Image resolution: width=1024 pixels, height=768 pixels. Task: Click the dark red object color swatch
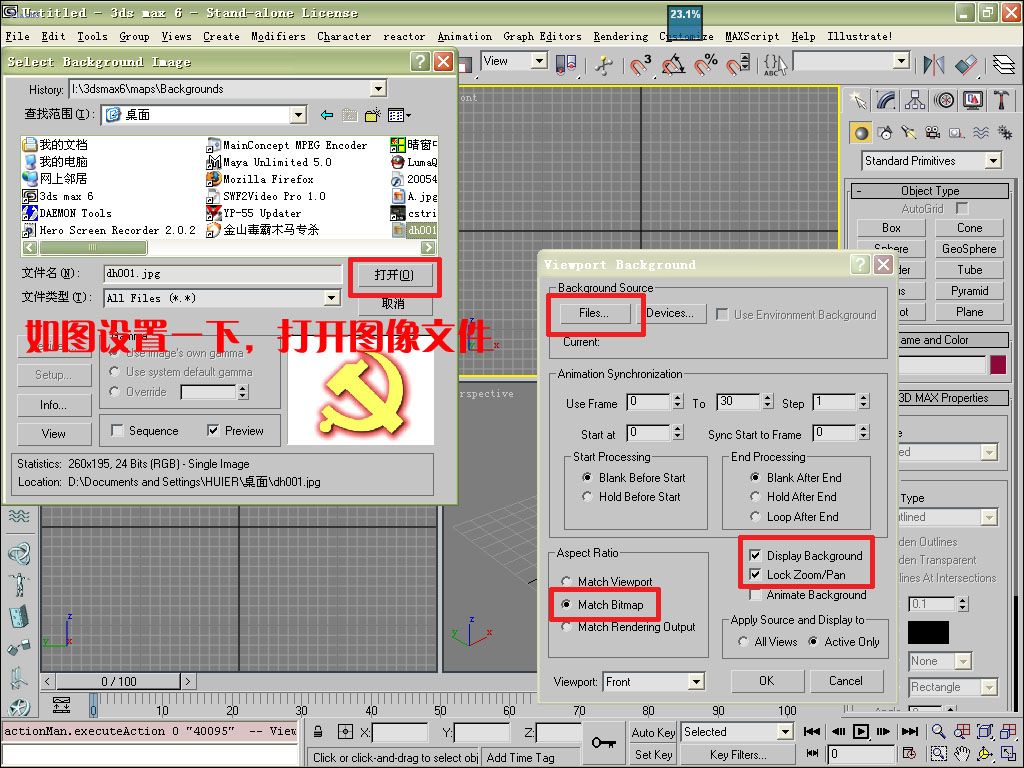pyautogui.click(x=997, y=365)
